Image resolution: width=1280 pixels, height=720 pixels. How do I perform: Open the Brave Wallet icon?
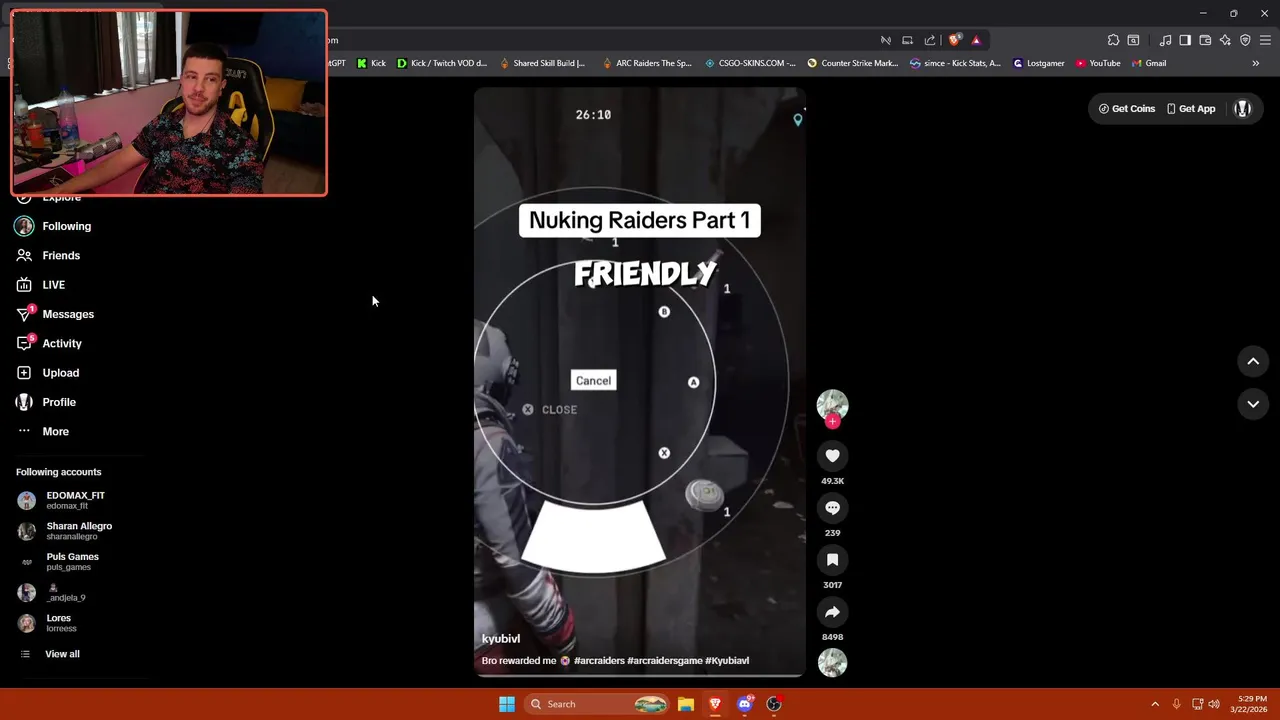[x=1205, y=40]
